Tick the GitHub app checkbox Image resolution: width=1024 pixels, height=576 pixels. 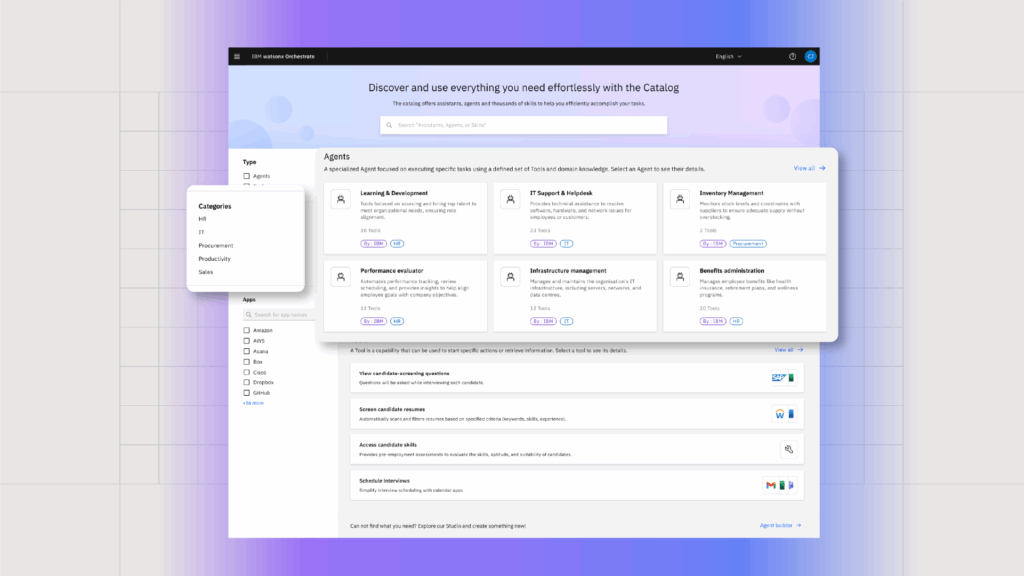pos(247,393)
